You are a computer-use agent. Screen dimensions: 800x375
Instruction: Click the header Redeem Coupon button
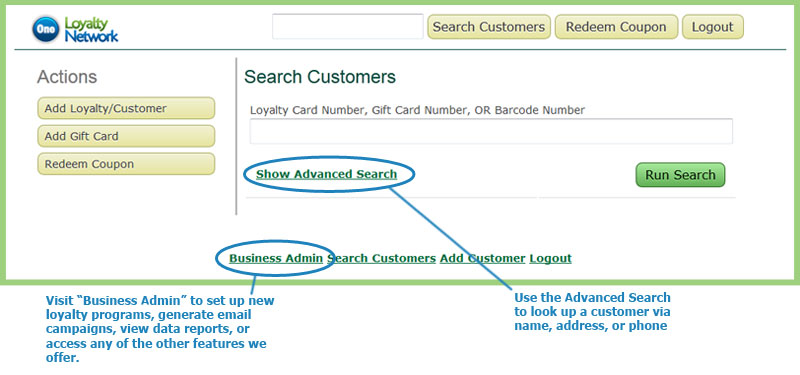pos(616,27)
